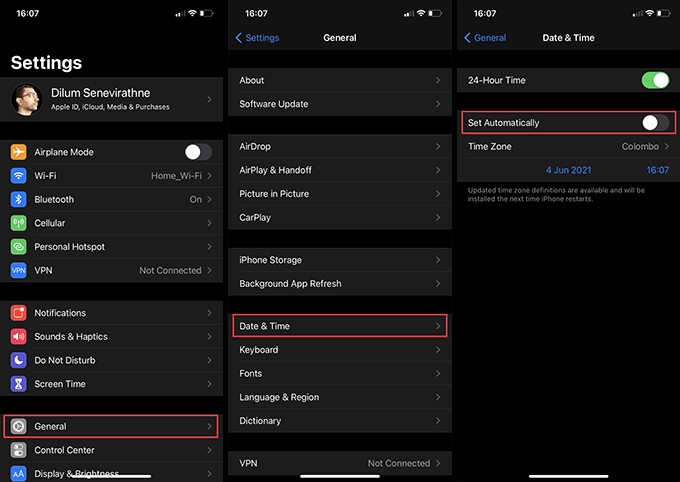
Task: Open Time Zone Colombo chevron
Action: (x=667, y=146)
